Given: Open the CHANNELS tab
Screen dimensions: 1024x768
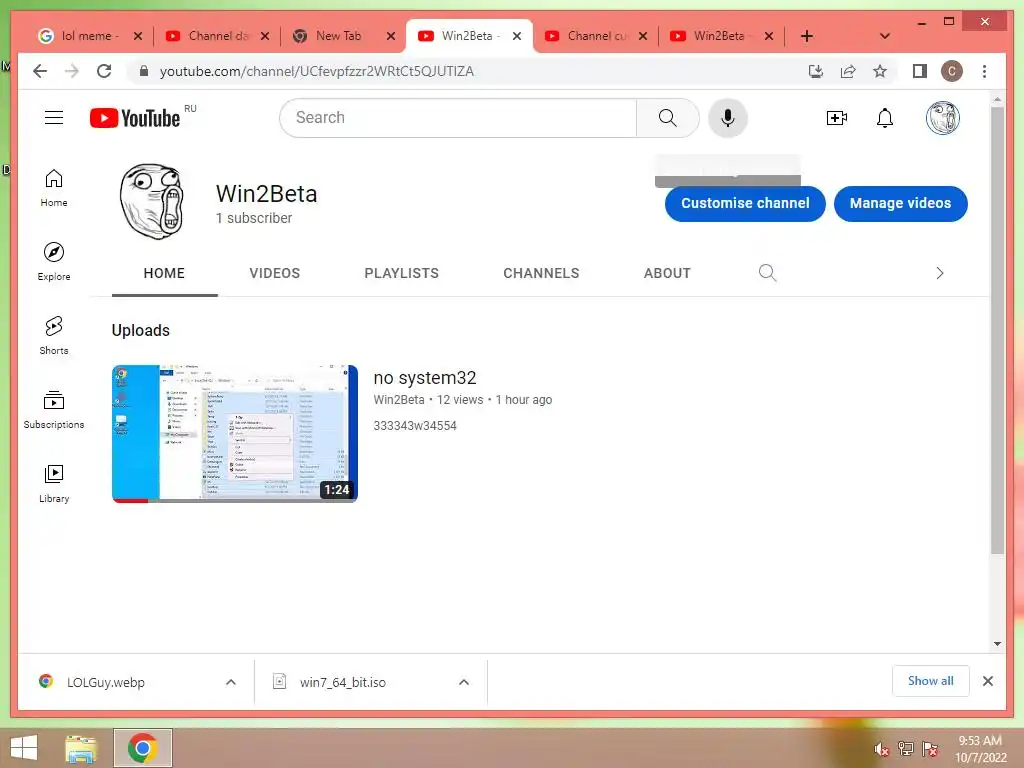Looking at the screenshot, I should click(x=541, y=273).
